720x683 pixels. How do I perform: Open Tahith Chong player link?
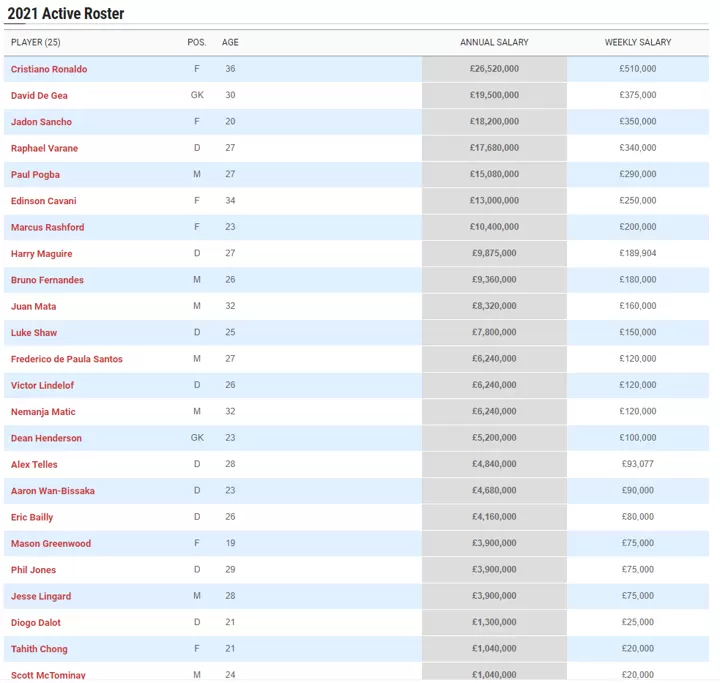click(x=39, y=649)
